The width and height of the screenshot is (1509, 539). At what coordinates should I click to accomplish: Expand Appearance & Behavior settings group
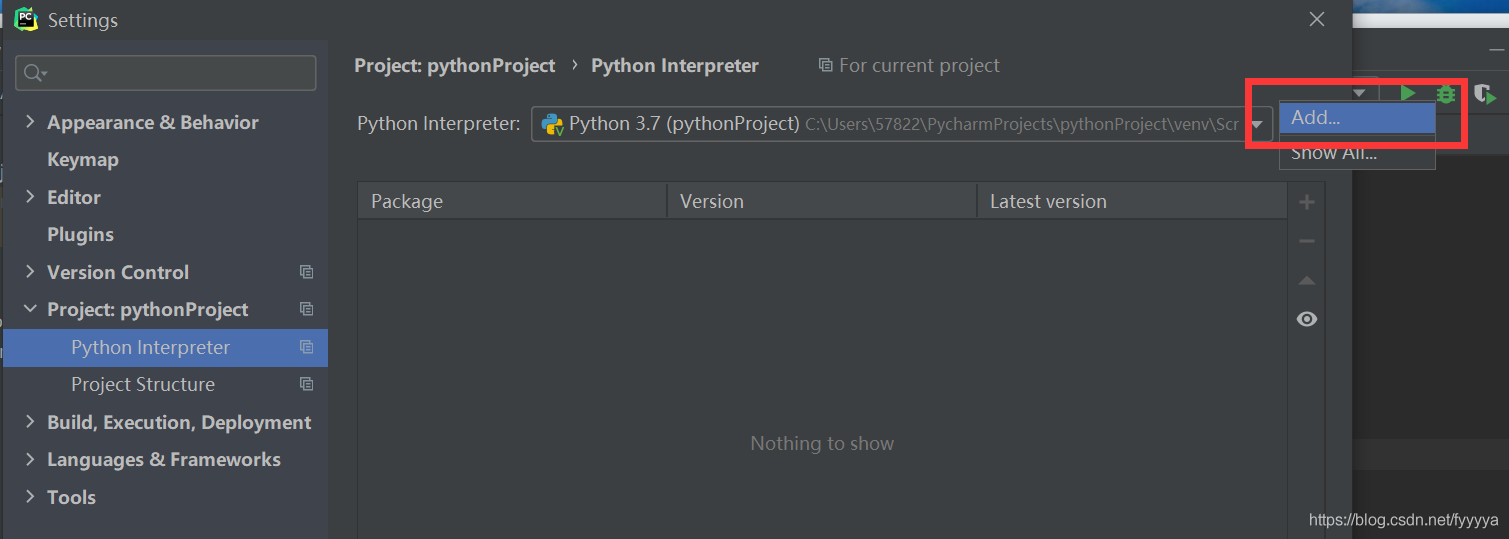(29, 122)
